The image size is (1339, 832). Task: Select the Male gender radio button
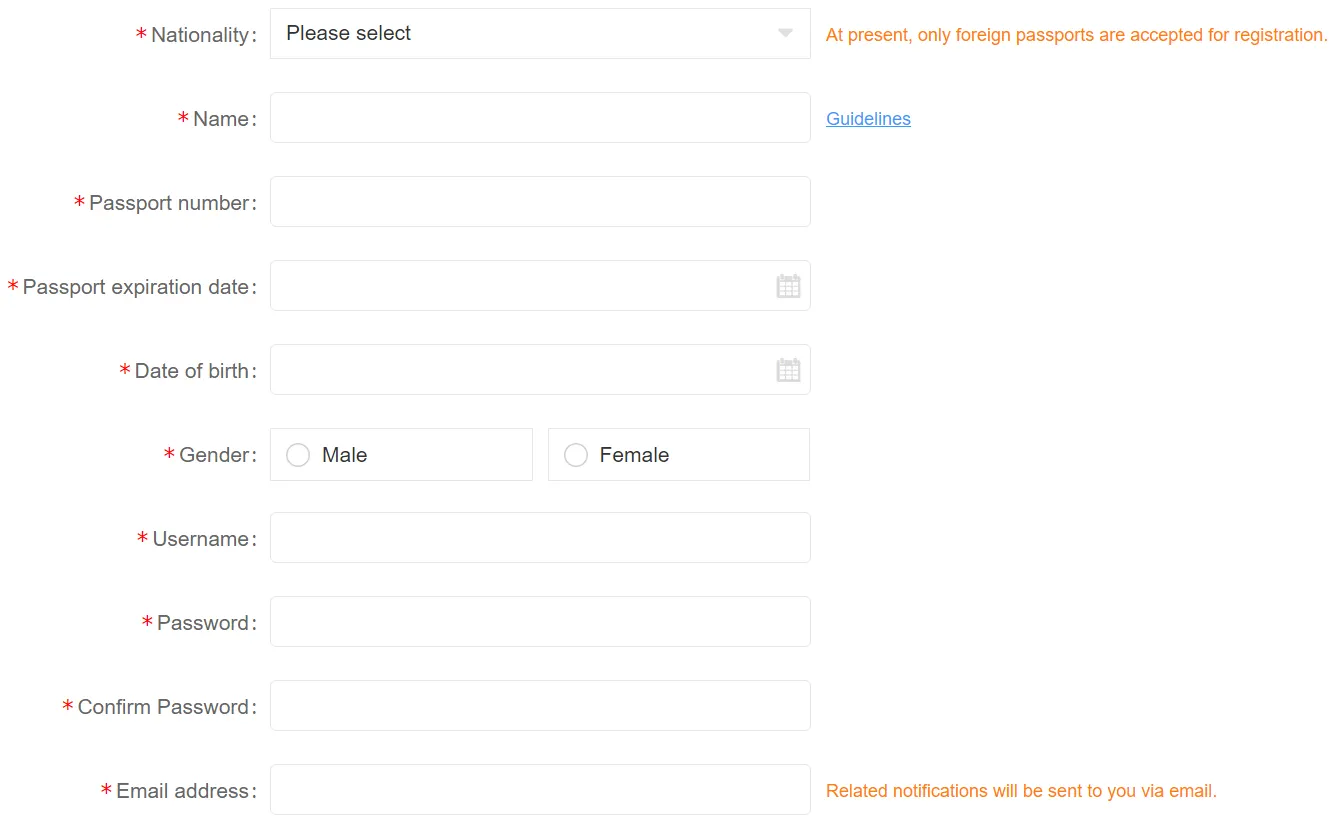click(298, 455)
